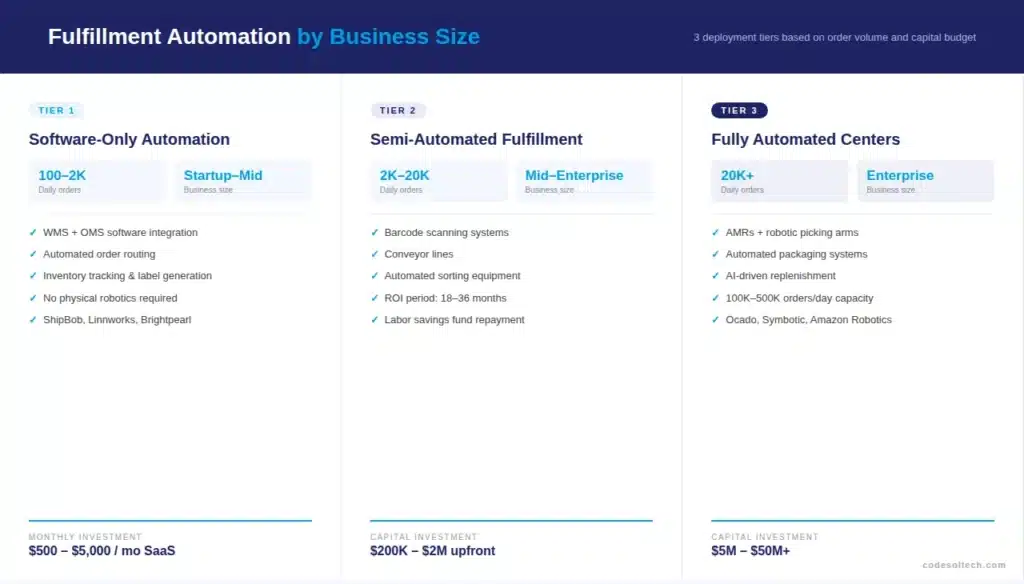Click checkmark beside Automated packaging systems
This screenshot has height=584, width=1024.
coord(715,254)
